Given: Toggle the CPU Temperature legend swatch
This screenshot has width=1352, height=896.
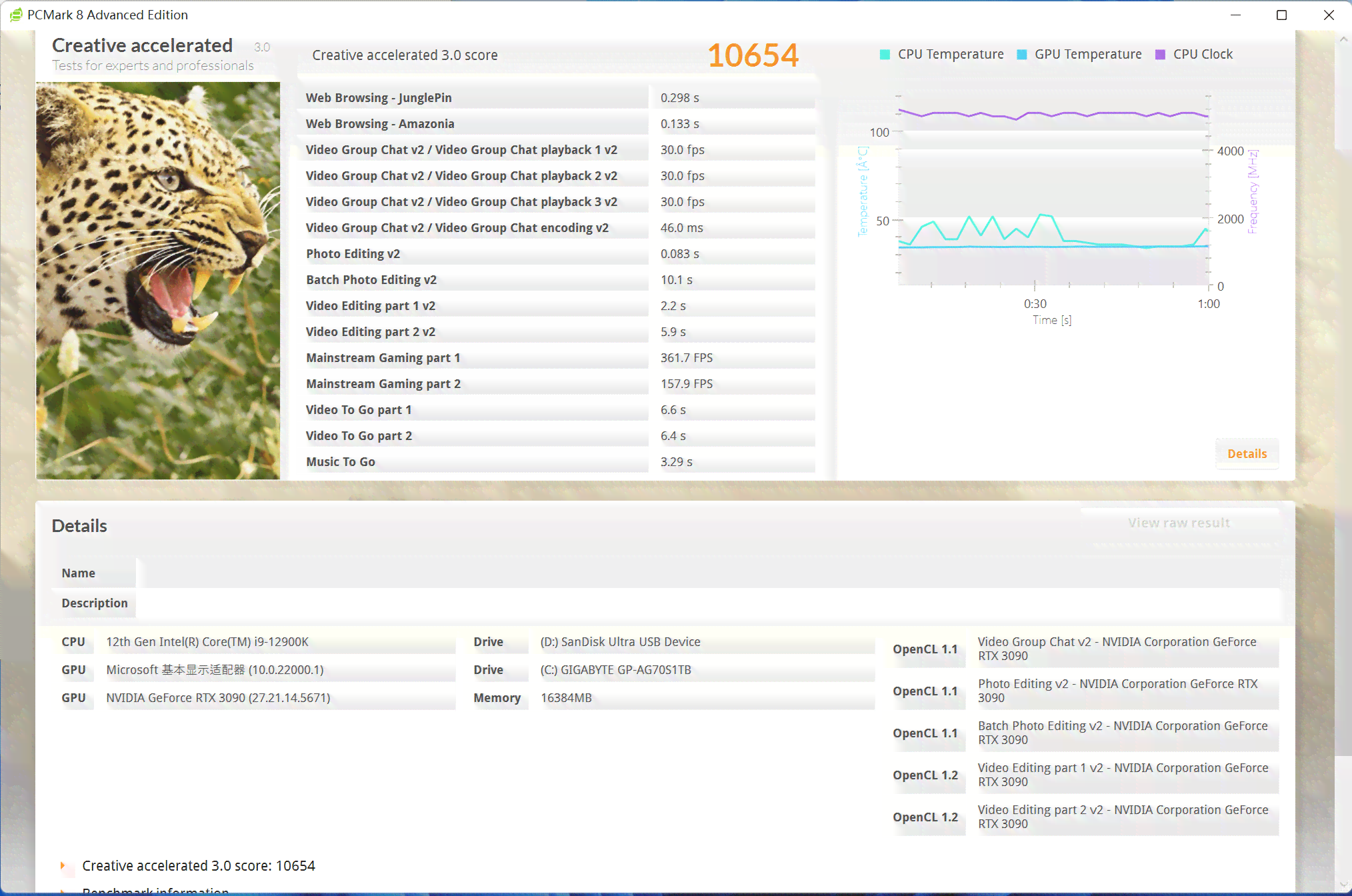Looking at the screenshot, I should point(885,55).
